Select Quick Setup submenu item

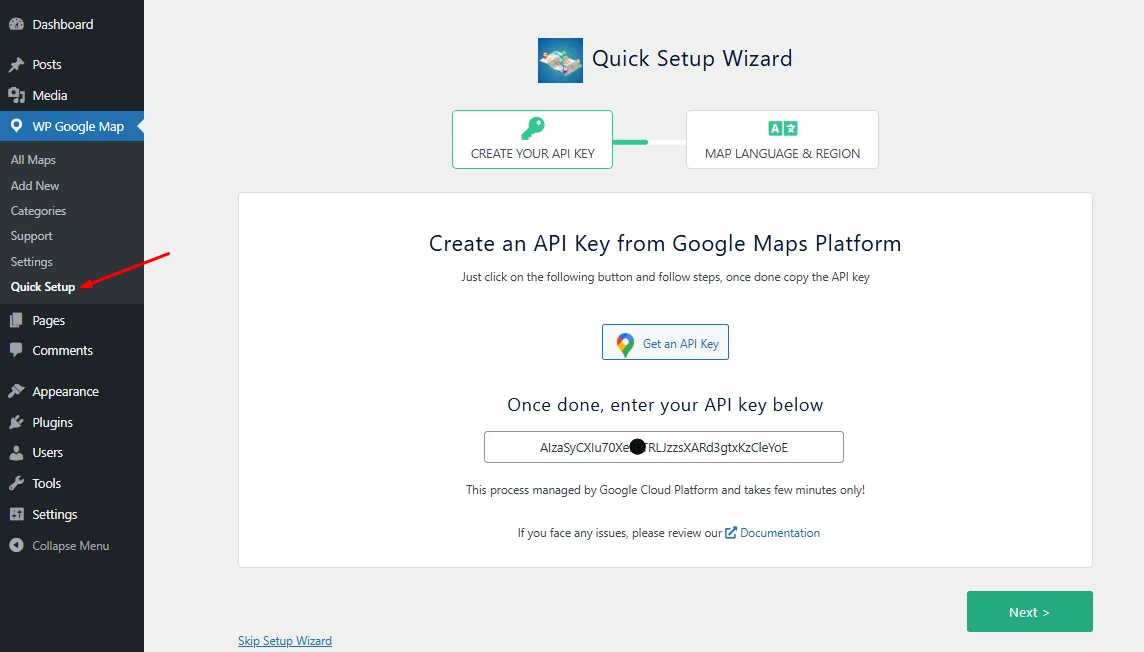[x=43, y=287]
